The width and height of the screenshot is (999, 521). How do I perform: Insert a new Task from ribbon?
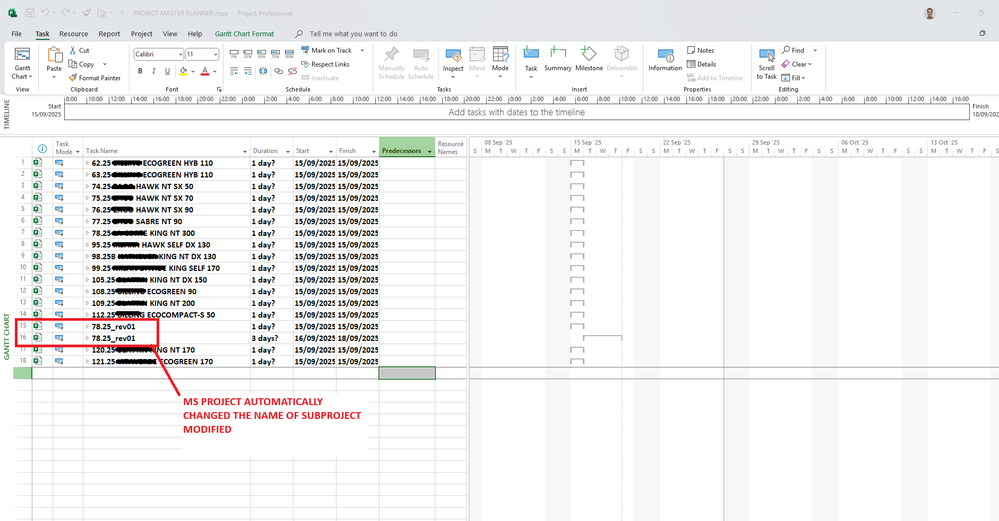tap(531, 62)
